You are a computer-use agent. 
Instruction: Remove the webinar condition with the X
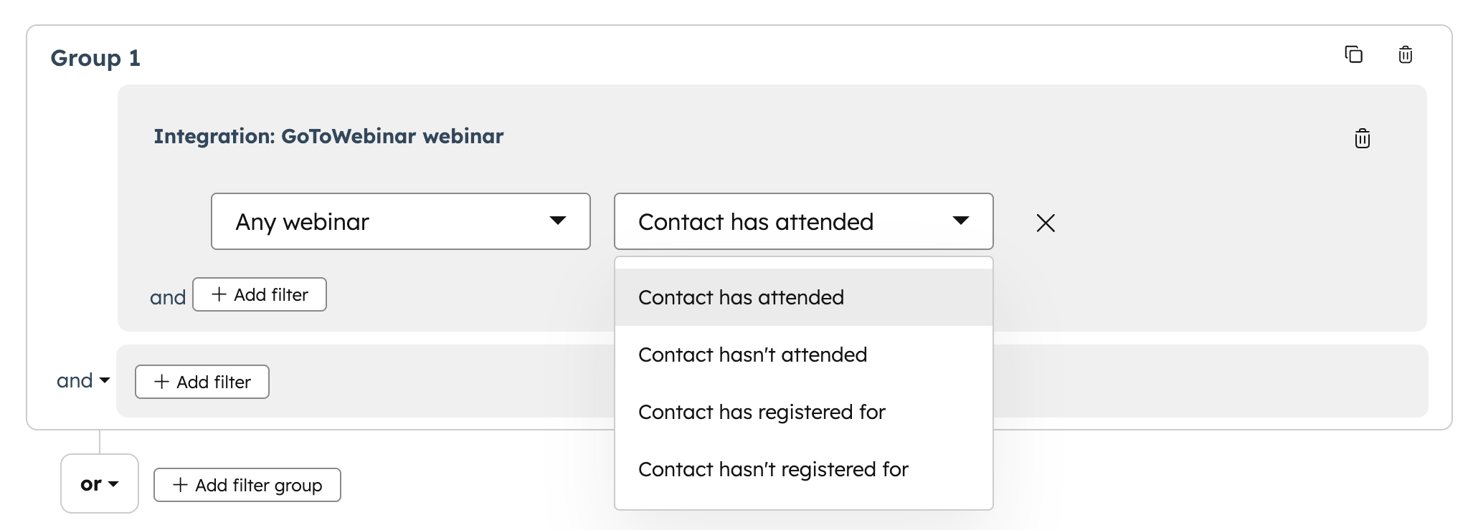click(1046, 223)
